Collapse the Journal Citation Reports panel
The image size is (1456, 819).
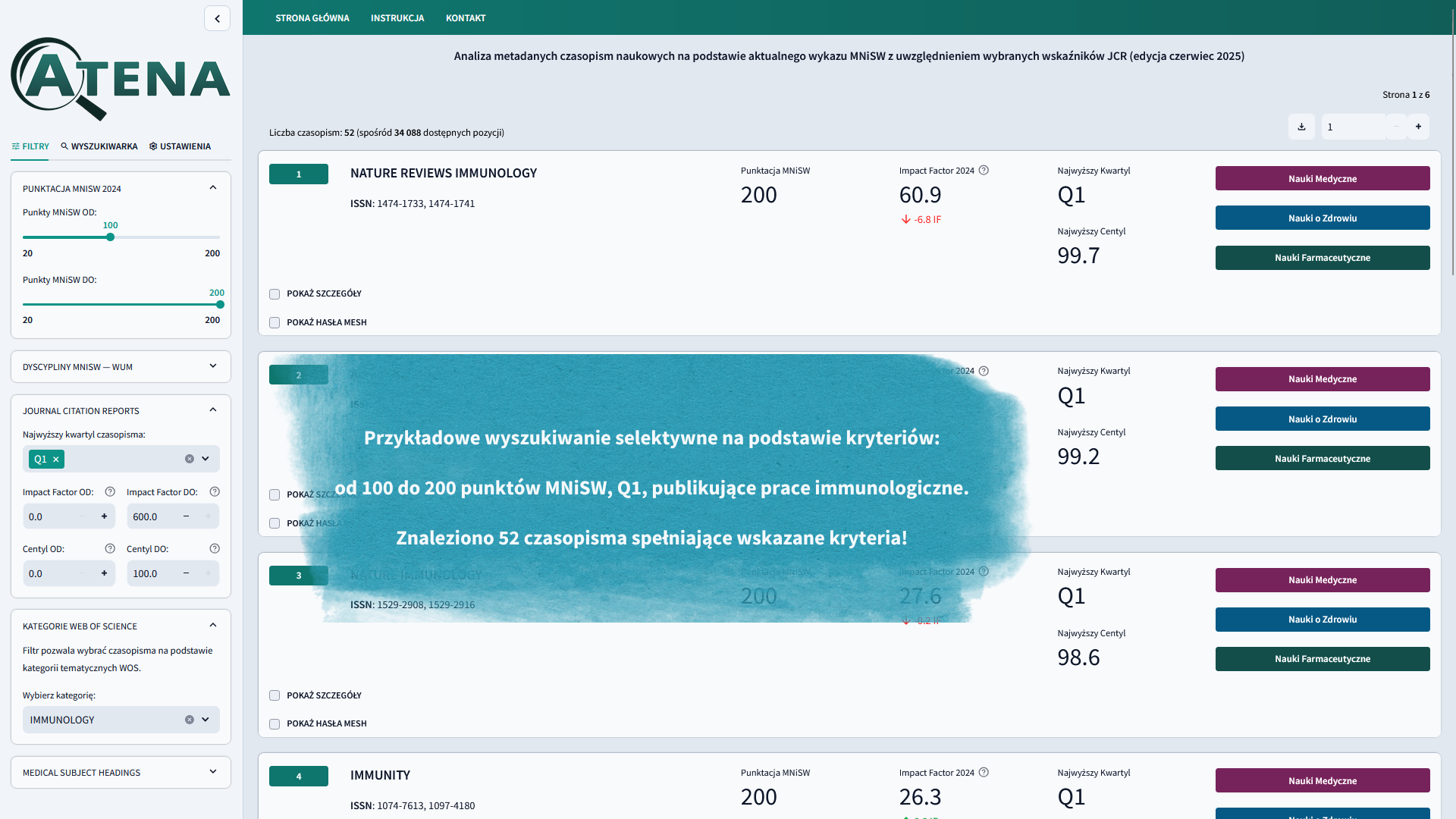click(x=213, y=410)
